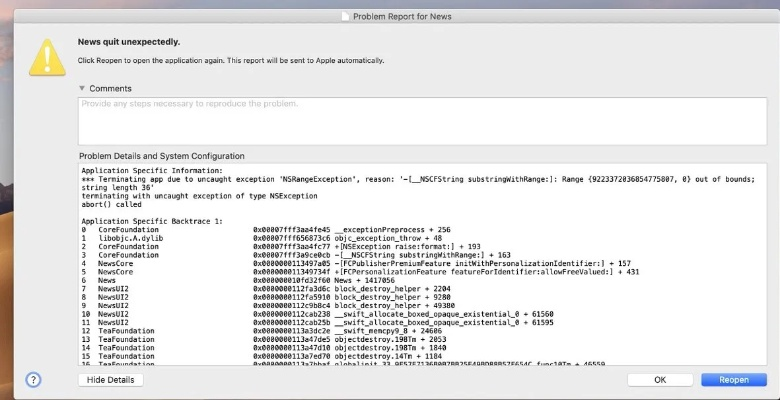Screen dimensions: 780x400
Task: Click the 'News quit unexpectedly.' heading
Action: click(x=131, y=42)
